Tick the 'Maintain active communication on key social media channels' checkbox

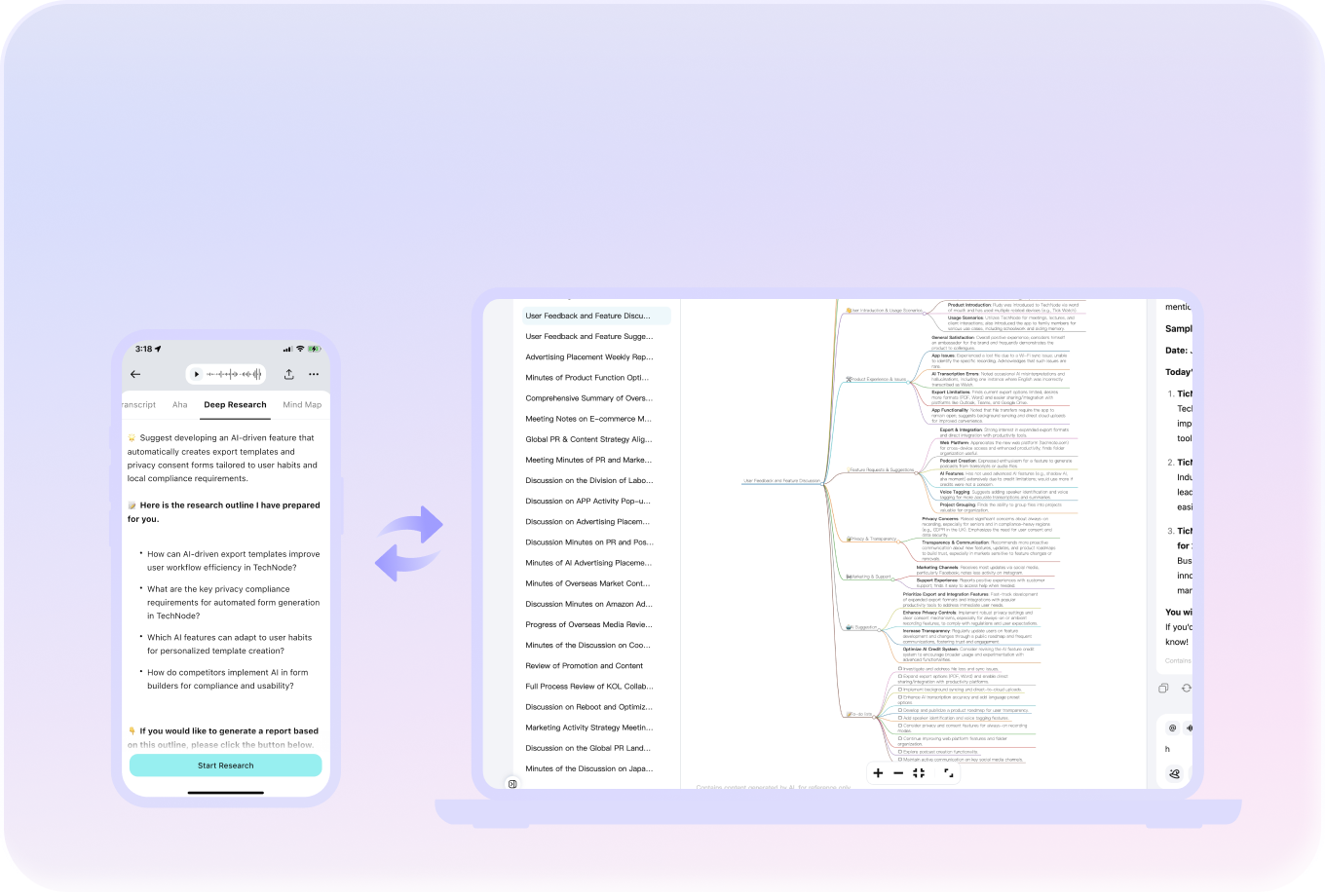coord(899,760)
